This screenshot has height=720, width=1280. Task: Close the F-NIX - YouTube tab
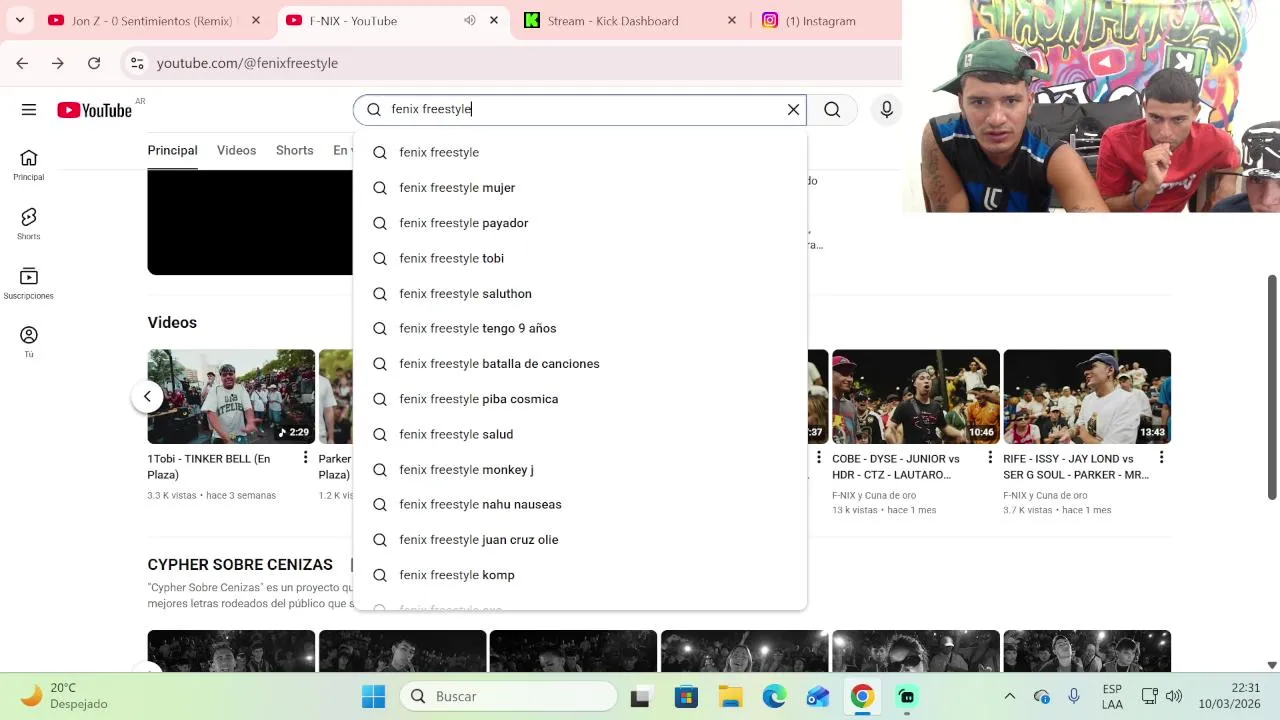coord(493,20)
